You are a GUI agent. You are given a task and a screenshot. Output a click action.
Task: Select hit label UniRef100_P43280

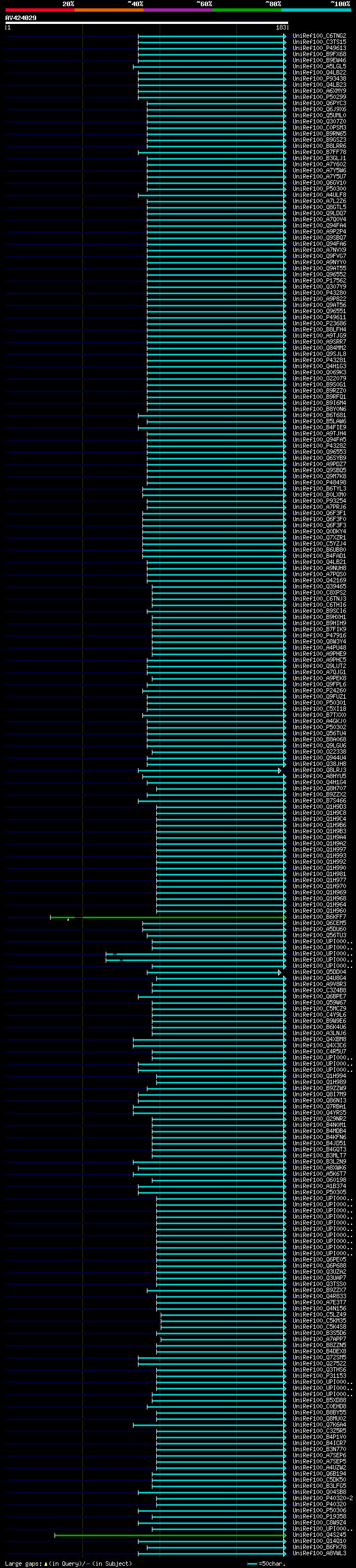[319, 293]
